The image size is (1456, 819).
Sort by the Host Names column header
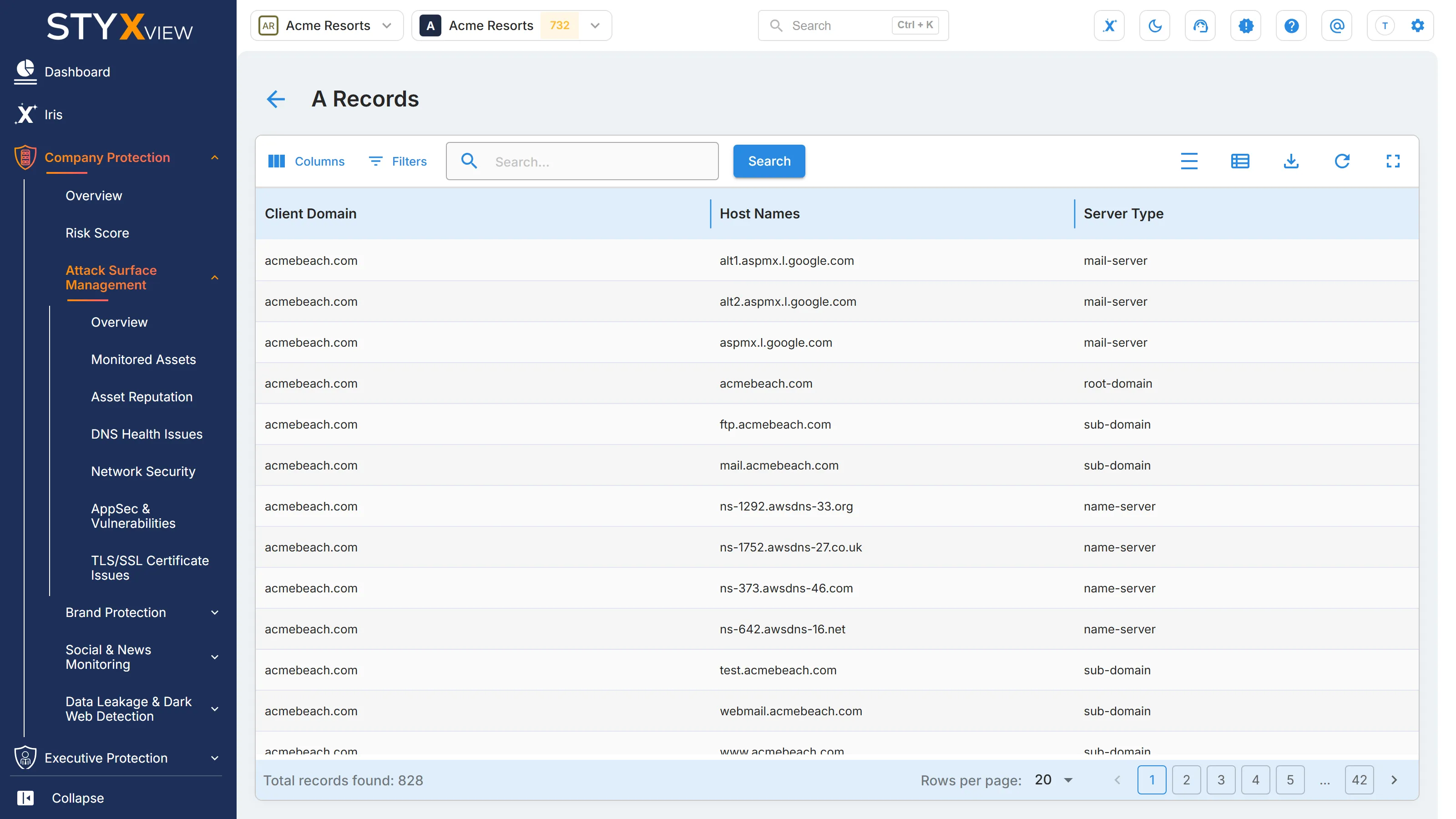tap(760, 213)
